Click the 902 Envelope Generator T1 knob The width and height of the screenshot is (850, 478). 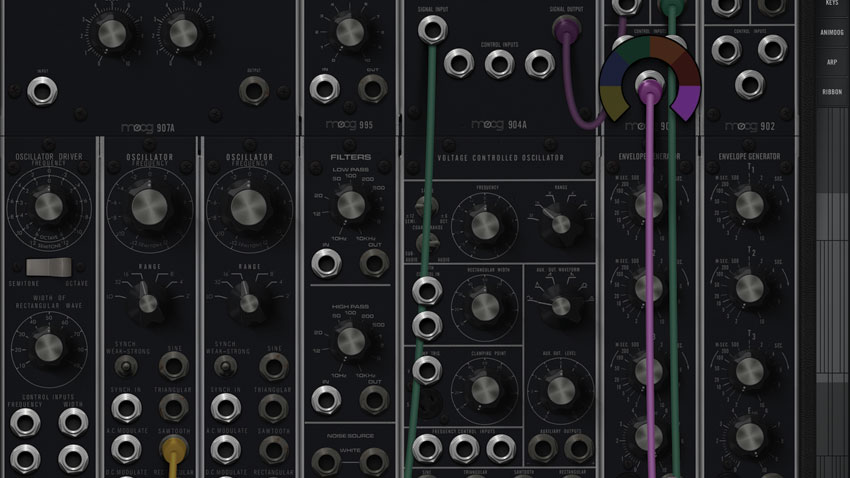(x=750, y=205)
